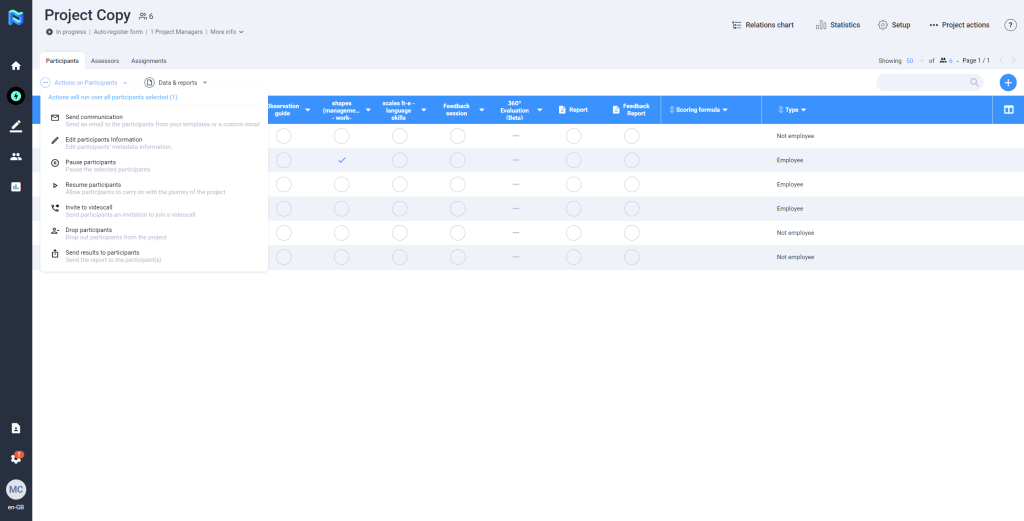Expand the More info chevron
1024x521 pixels.
point(241,32)
